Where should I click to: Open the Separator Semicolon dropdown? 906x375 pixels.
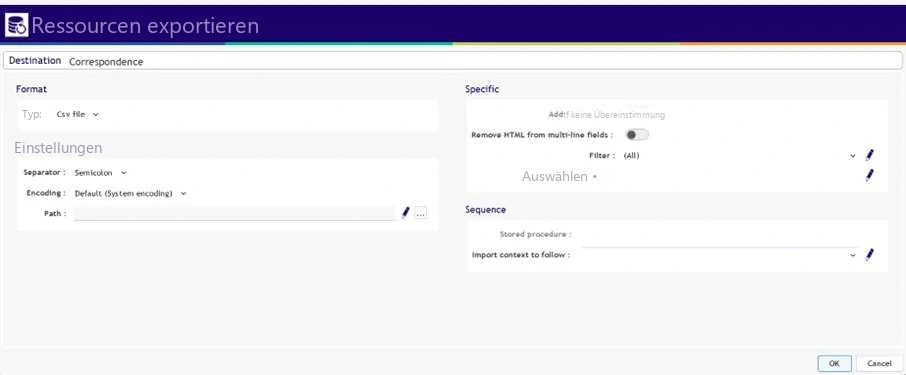tap(101, 172)
